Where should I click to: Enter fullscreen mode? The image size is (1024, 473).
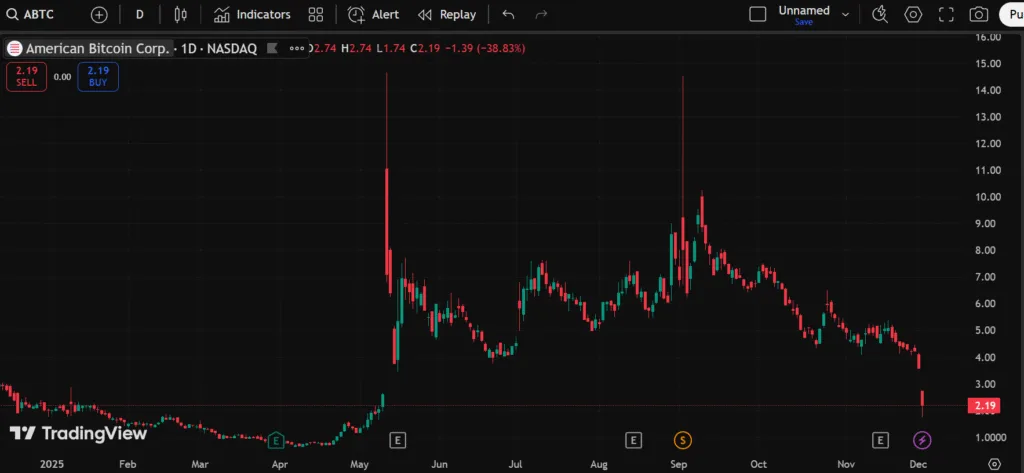[x=946, y=14]
